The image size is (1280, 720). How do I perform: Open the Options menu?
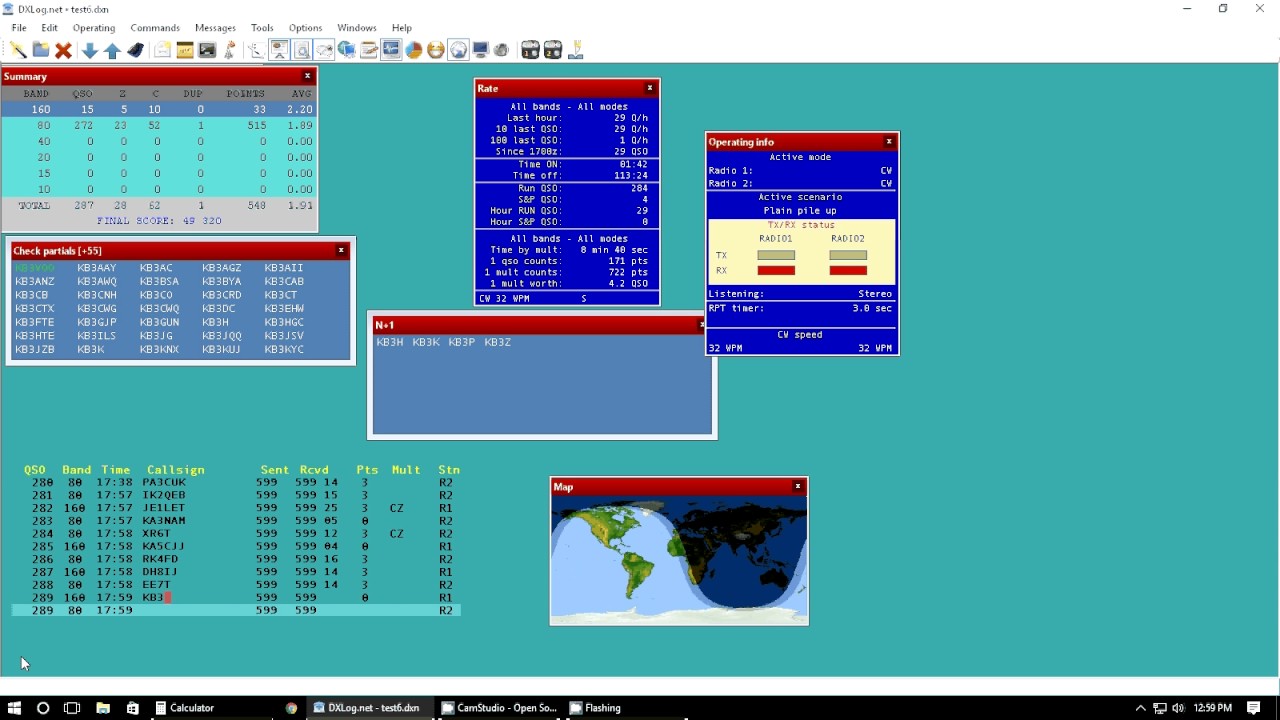(305, 28)
